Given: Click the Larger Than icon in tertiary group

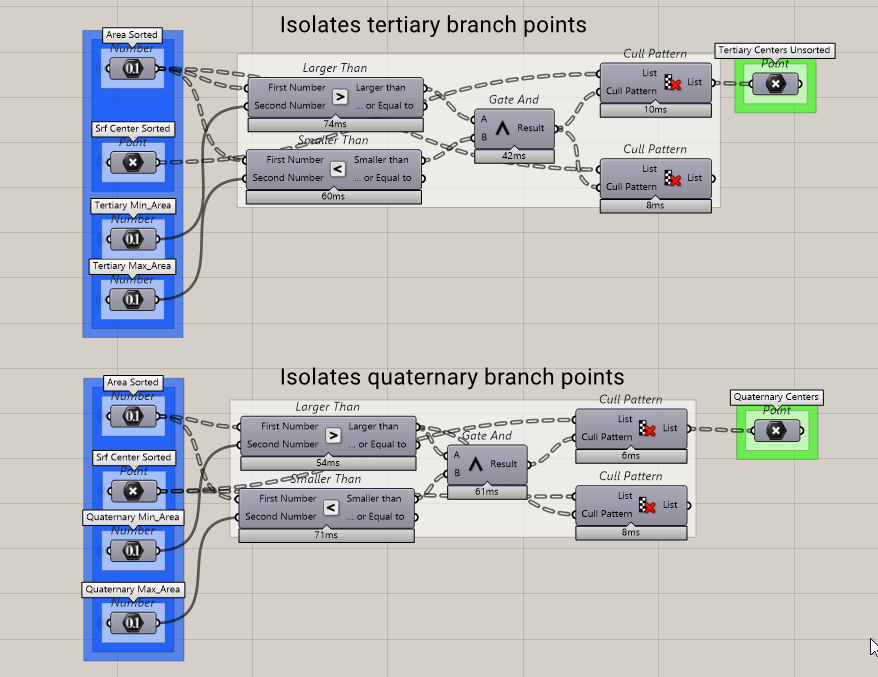Looking at the screenshot, I should coord(340,97).
